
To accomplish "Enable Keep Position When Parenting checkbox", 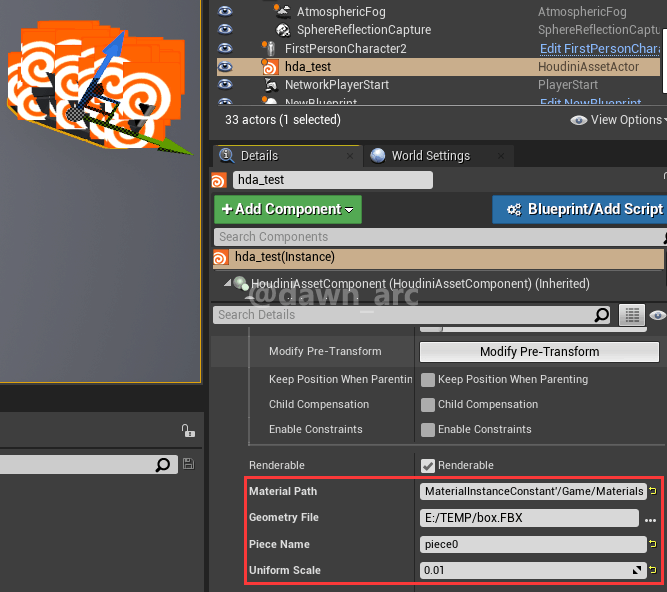I will coord(428,380).
